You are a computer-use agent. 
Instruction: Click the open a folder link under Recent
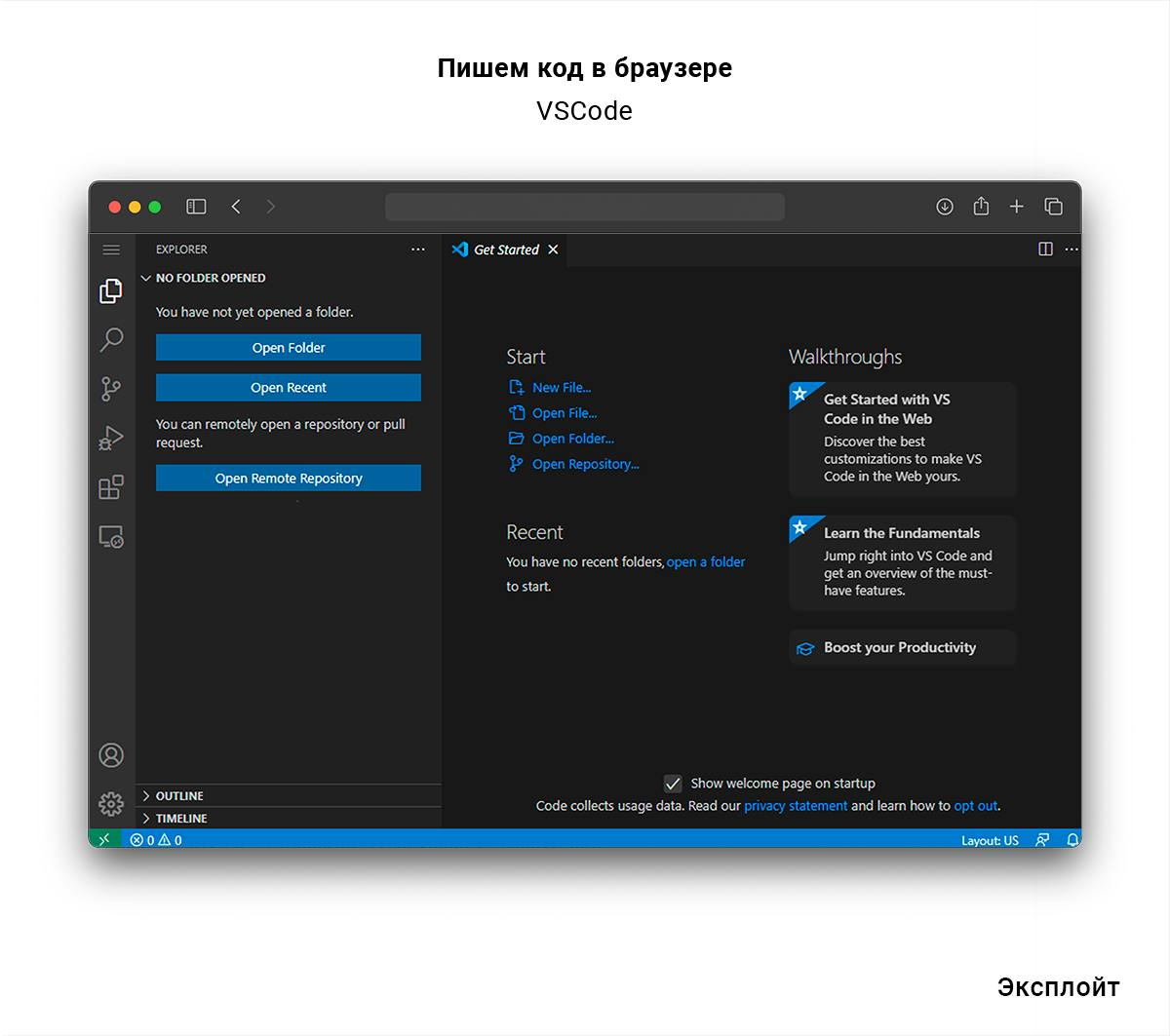coord(706,562)
